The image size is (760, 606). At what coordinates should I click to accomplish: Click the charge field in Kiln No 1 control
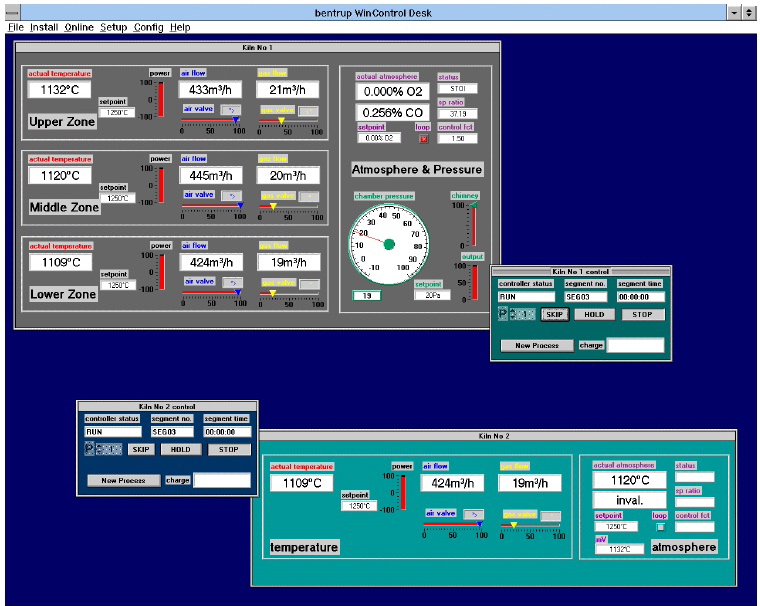[635, 345]
